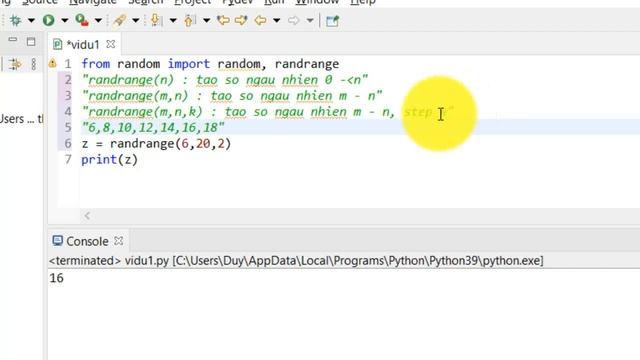Place cursor in "6,8,10,12,14,16,18" string
This screenshot has width=640, height=360.
[x=153, y=127]
